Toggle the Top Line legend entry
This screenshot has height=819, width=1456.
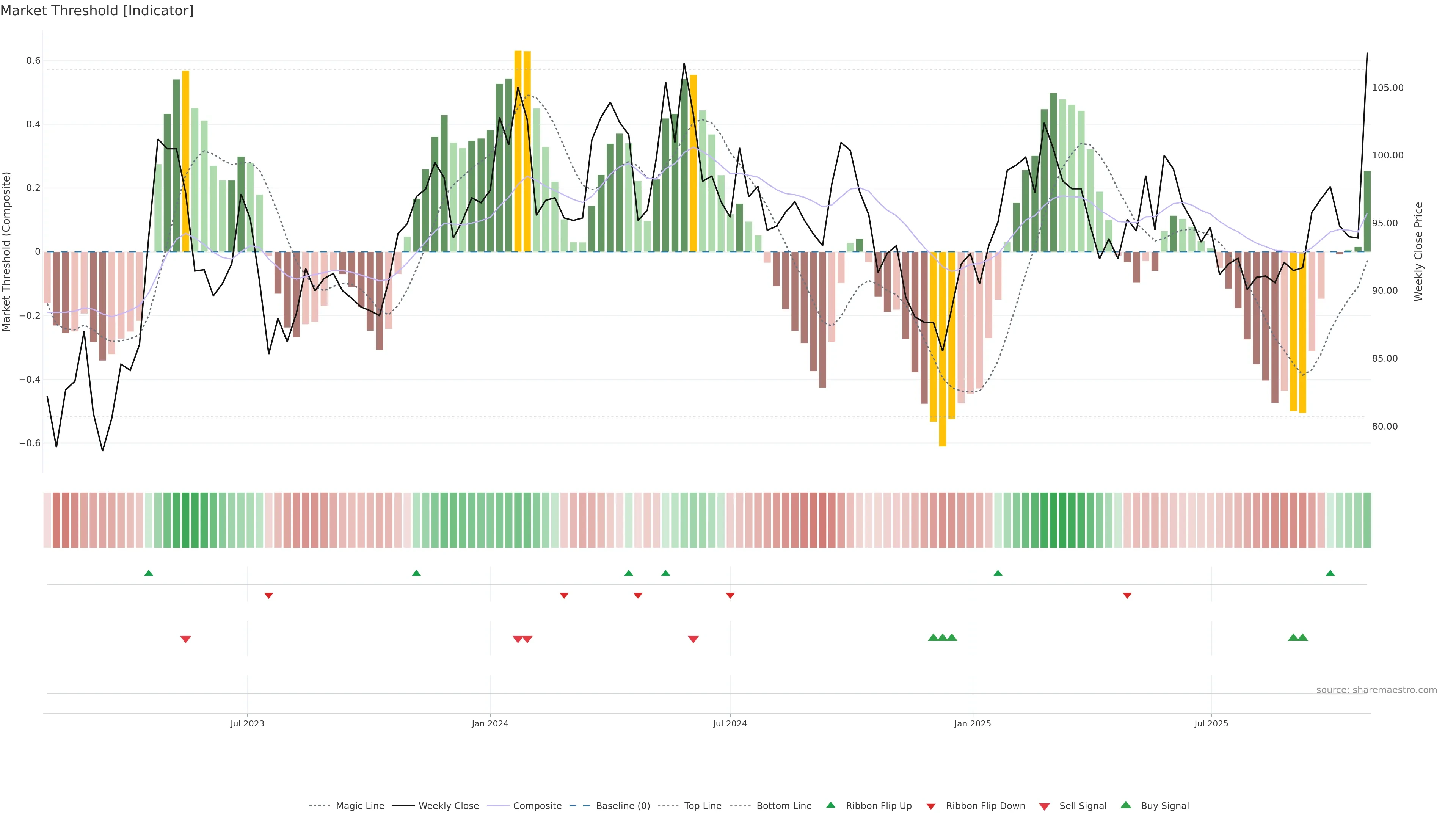point(703,806)
